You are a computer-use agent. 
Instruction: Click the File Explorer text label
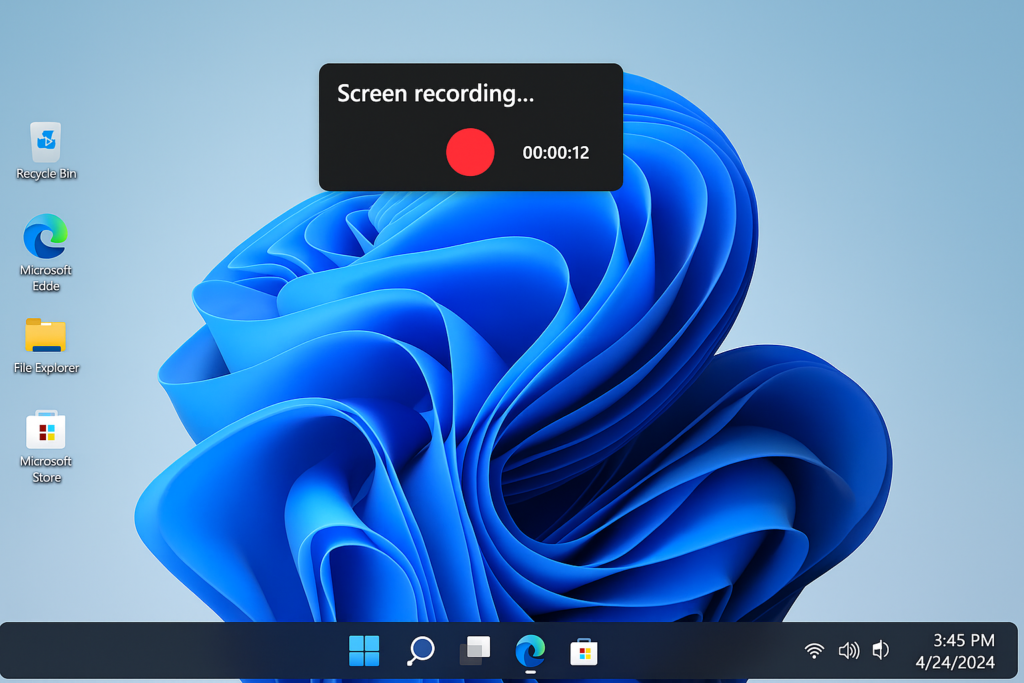click(x=46, y=368)
